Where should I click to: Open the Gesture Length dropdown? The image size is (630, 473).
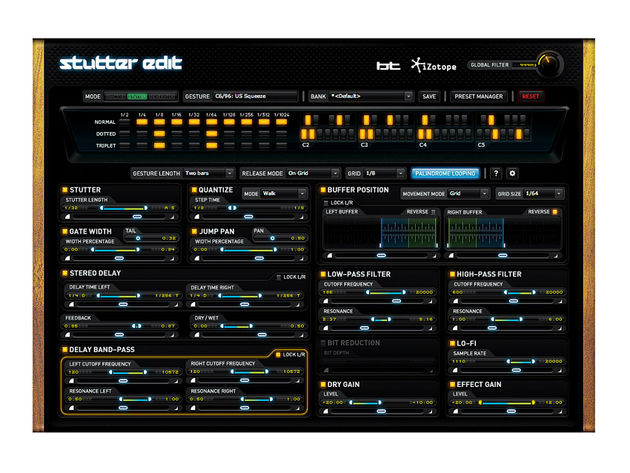click(x=209, y=173)
